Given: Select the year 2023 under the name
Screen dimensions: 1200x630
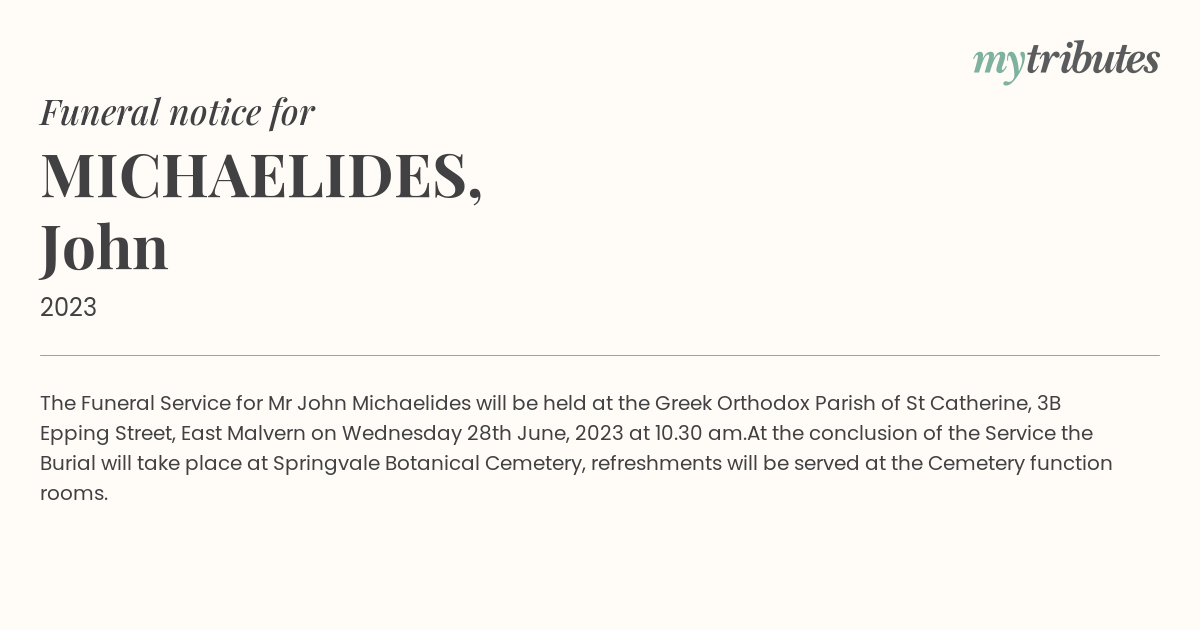Looking at the screenshot, I should pyautogui.click(x=68, y=308).
